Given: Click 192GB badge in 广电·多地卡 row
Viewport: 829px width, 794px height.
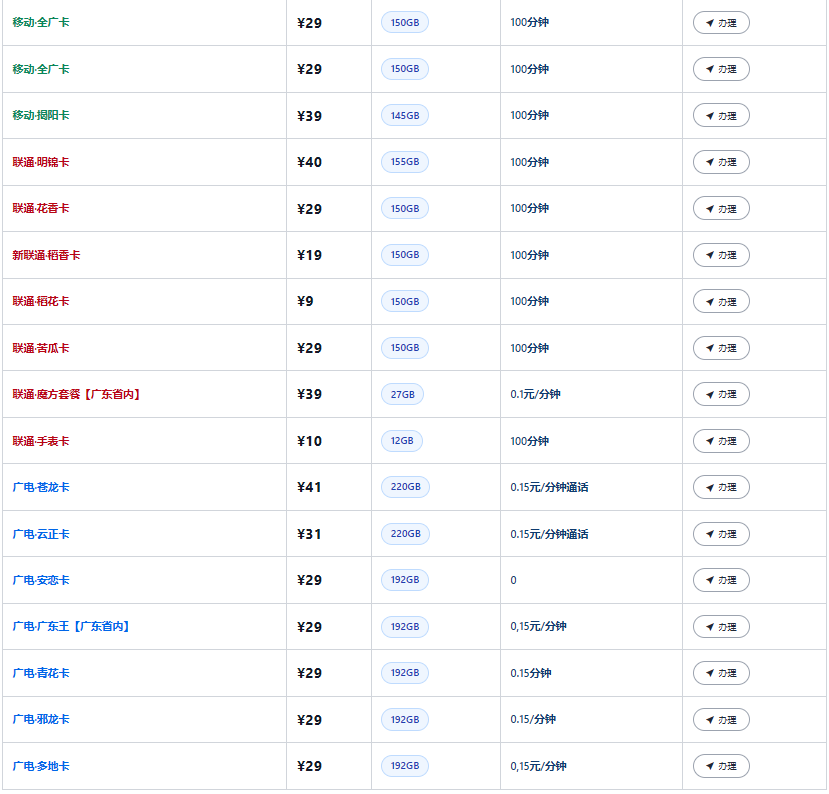Looking at the screenshot, I should click(x=404, y=765).
